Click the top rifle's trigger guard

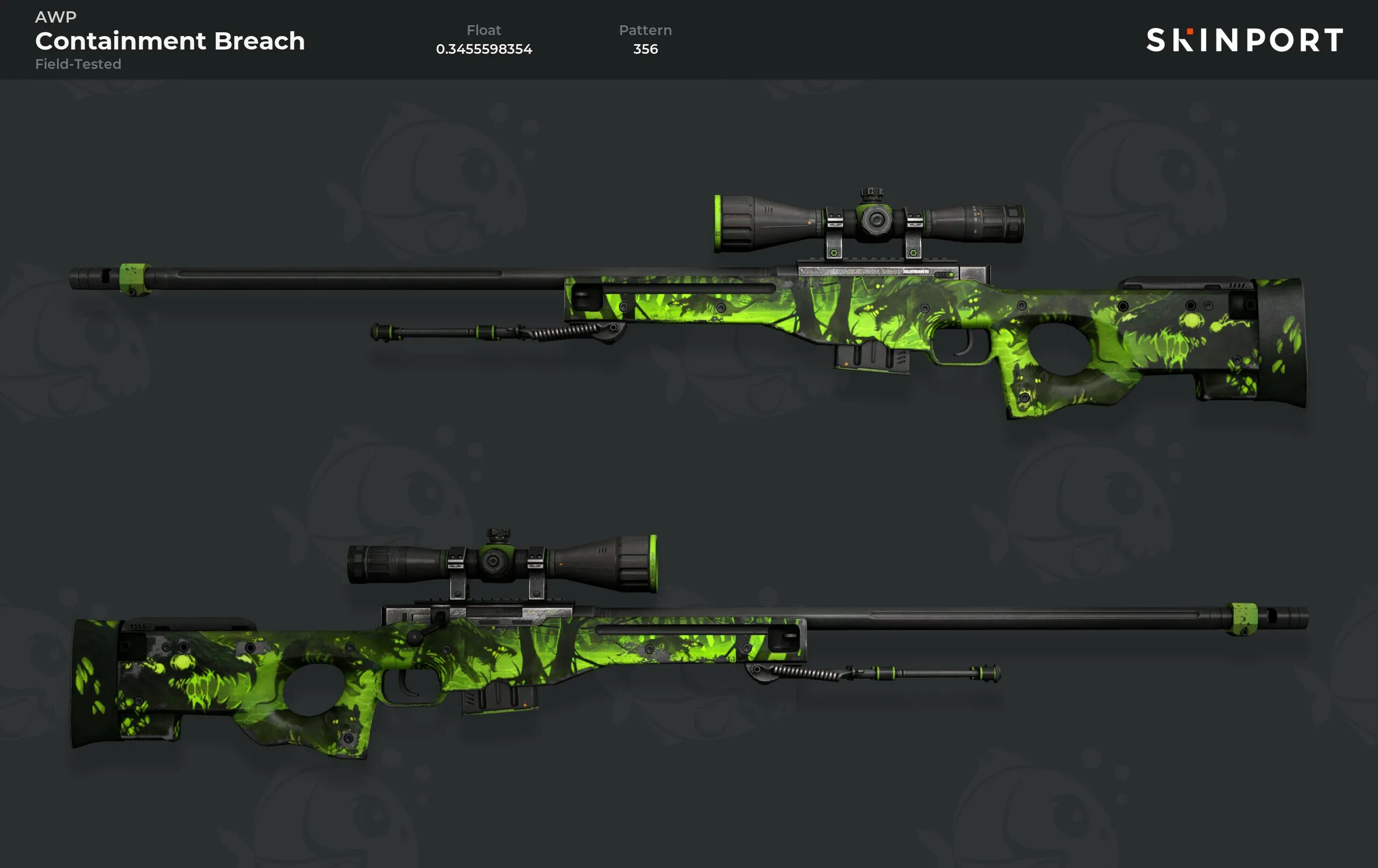click(x=961, y=345)
